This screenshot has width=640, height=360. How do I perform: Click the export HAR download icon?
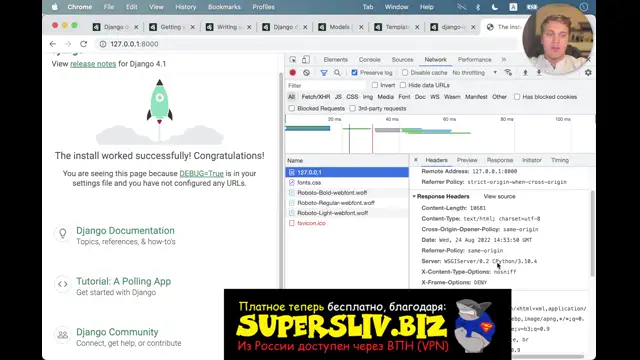pos(539,73)
